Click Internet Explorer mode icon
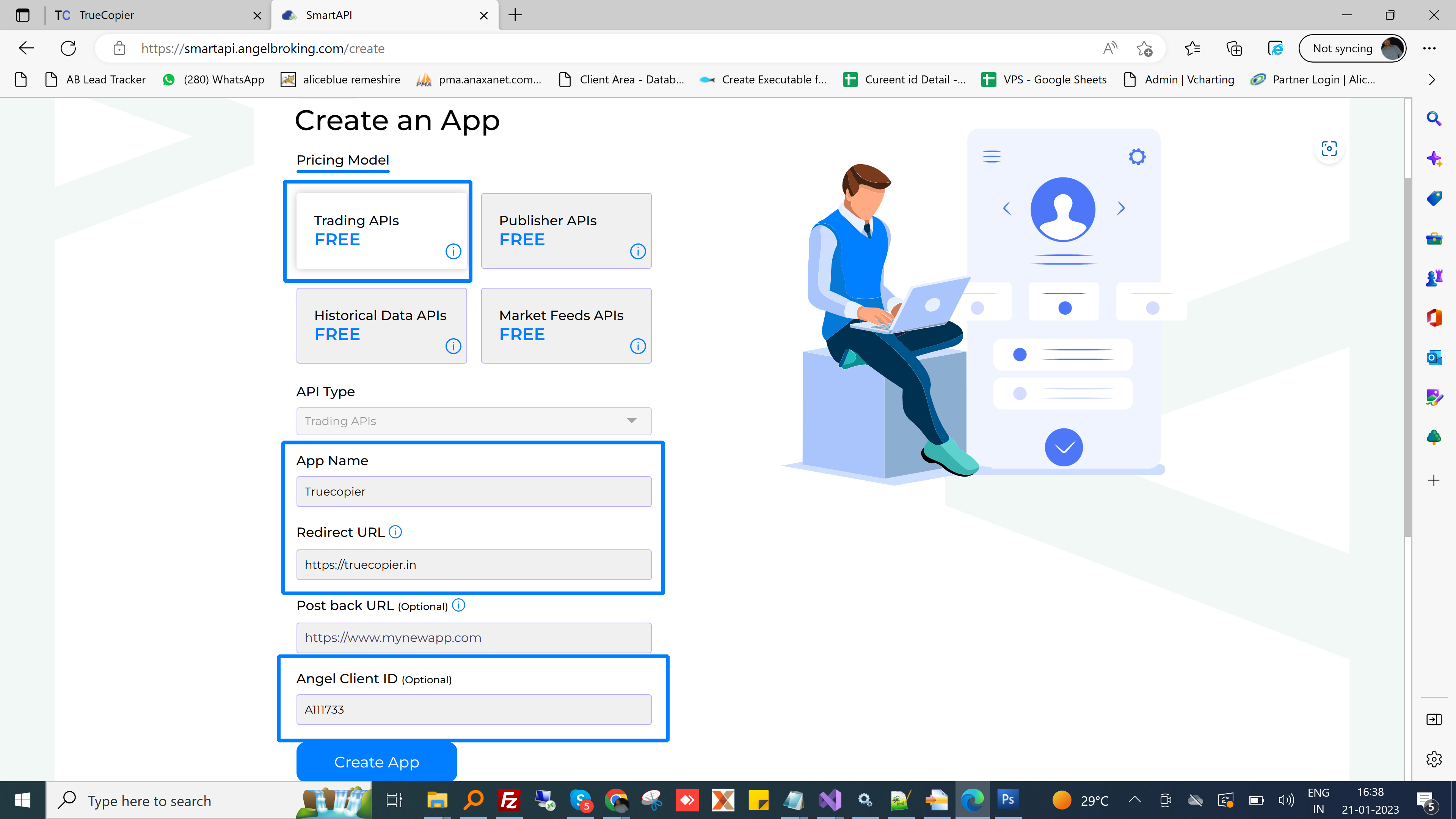The width and height of the screenshot is (1456, 819). click(x=1276, y=49)
